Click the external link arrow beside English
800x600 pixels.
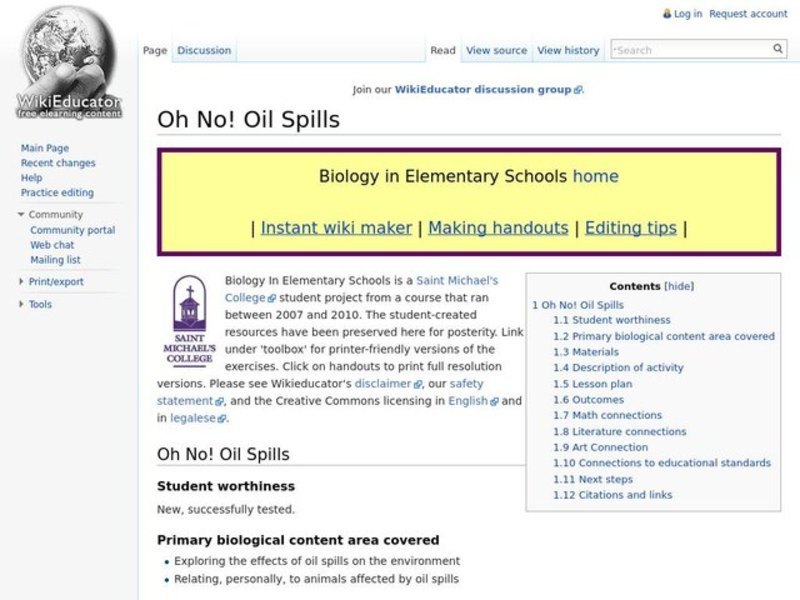(494, 400)
